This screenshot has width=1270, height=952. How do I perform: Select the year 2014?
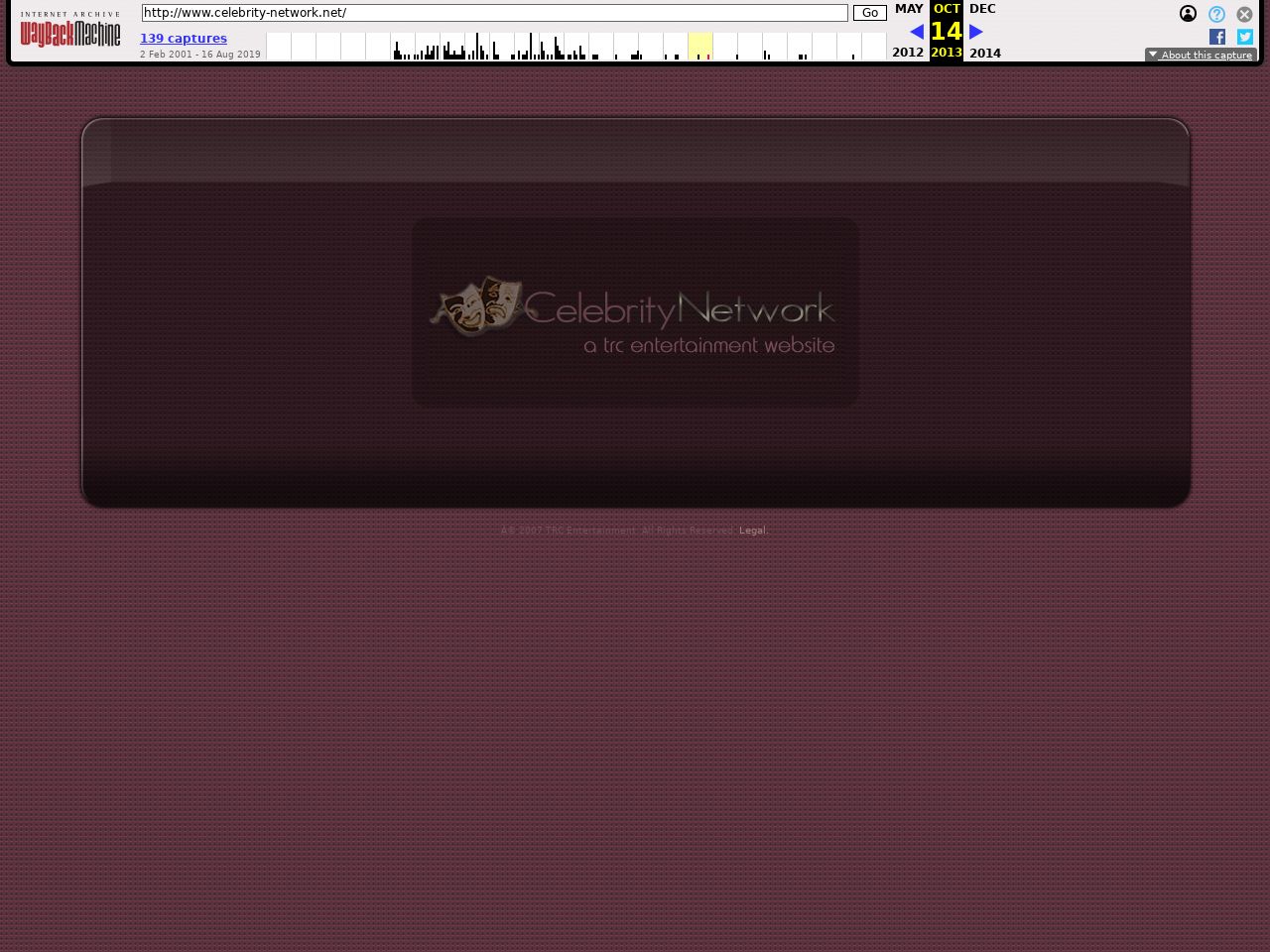pos(985,53)
